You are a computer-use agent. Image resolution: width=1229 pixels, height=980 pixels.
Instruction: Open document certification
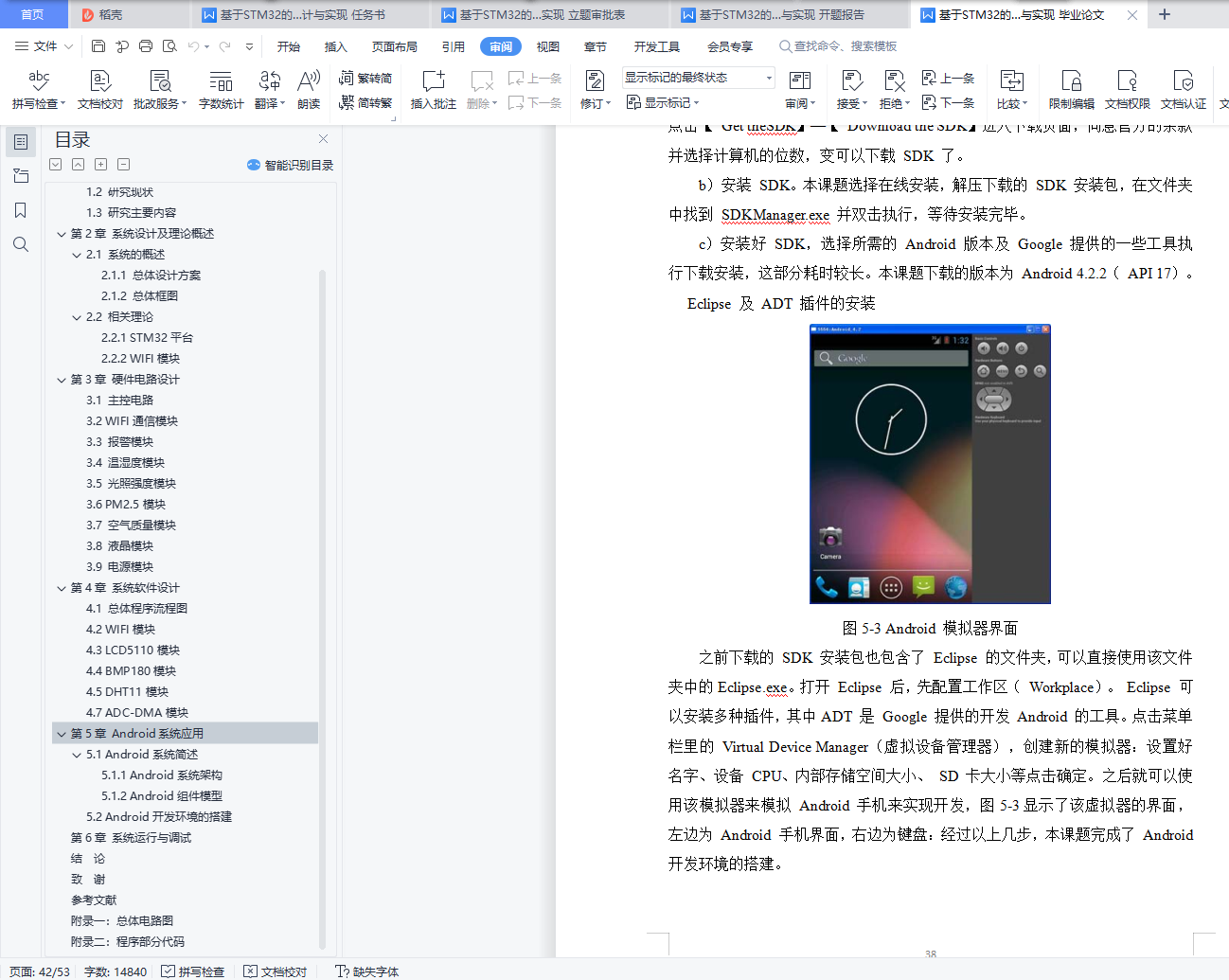pyautogui.click(x=1184, y=90)
